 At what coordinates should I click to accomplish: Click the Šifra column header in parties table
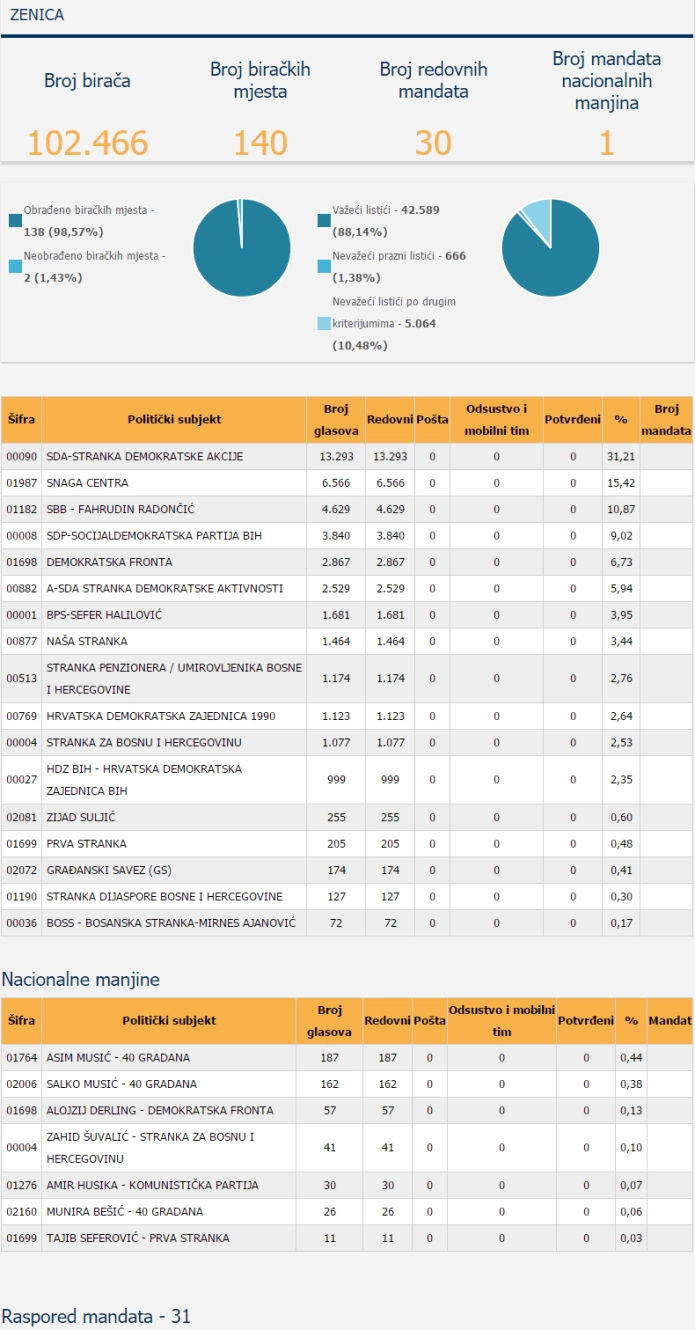21,420
